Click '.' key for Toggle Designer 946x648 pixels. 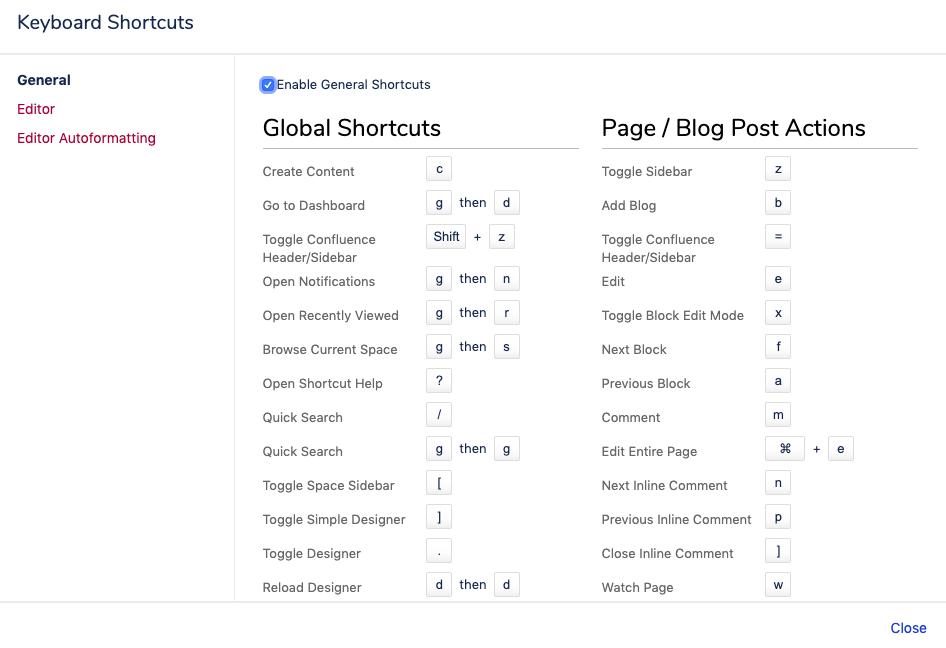click(439, 551)
